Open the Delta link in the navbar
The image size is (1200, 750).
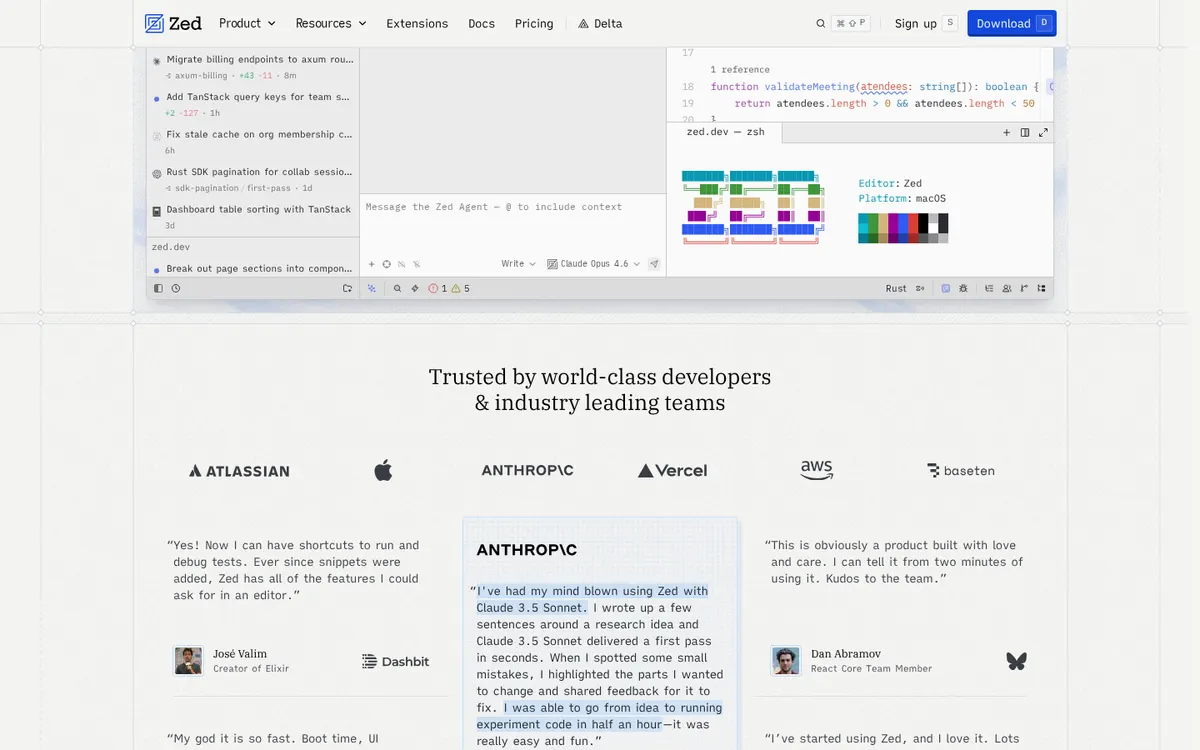tap(600, 23)
